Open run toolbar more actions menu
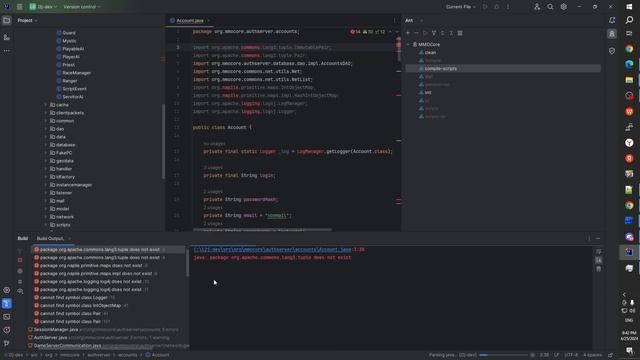640x360 pixels. point(508,7)
